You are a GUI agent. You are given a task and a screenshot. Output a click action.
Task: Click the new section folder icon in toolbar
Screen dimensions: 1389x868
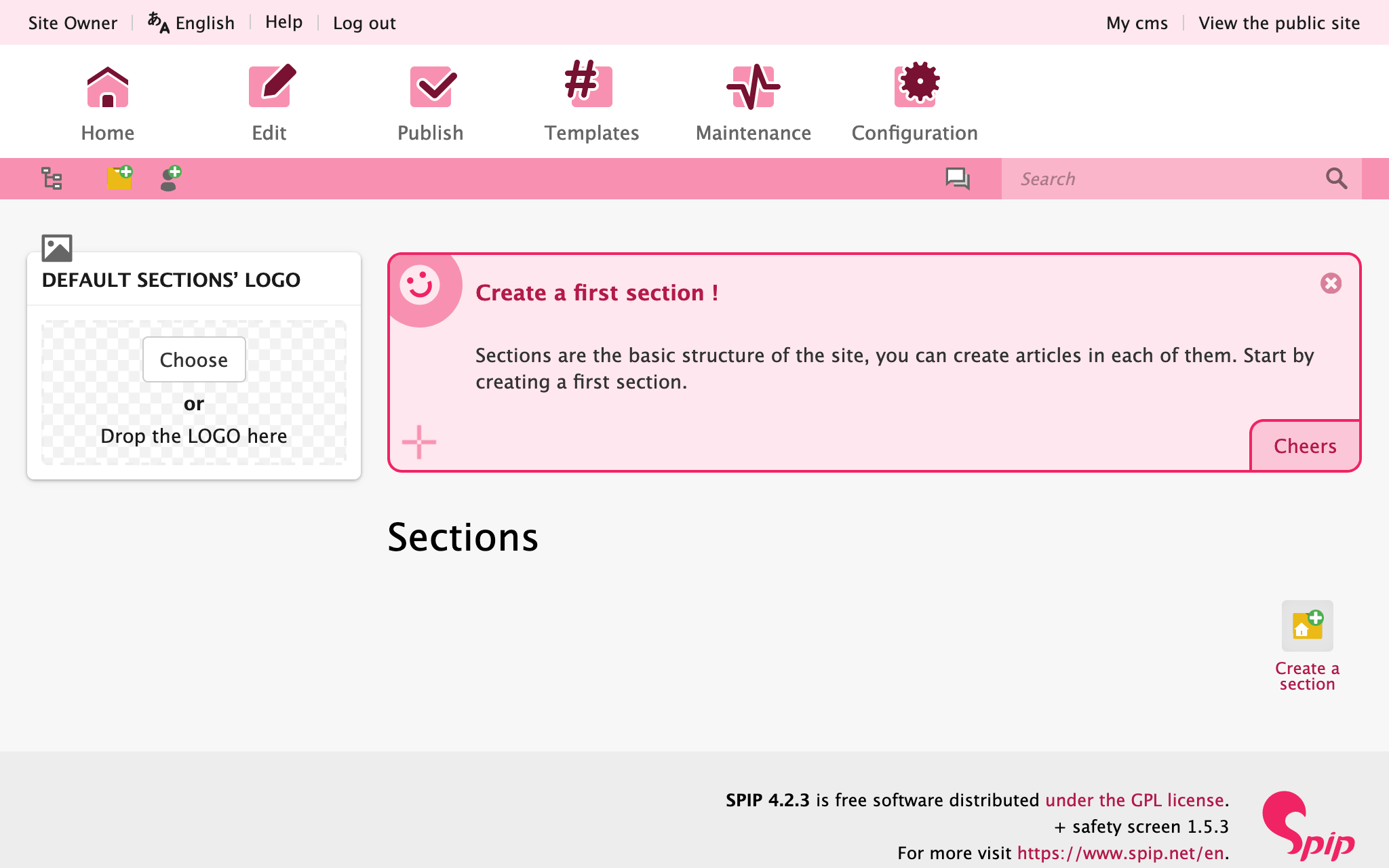[x=119, y=178]
